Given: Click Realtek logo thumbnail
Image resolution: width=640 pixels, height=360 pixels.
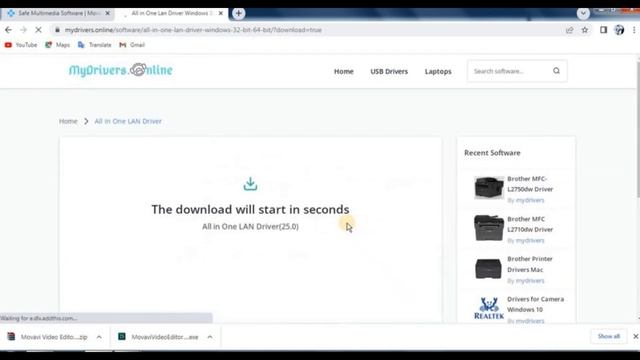Looking at the screenshot, I should coord(489,308).
